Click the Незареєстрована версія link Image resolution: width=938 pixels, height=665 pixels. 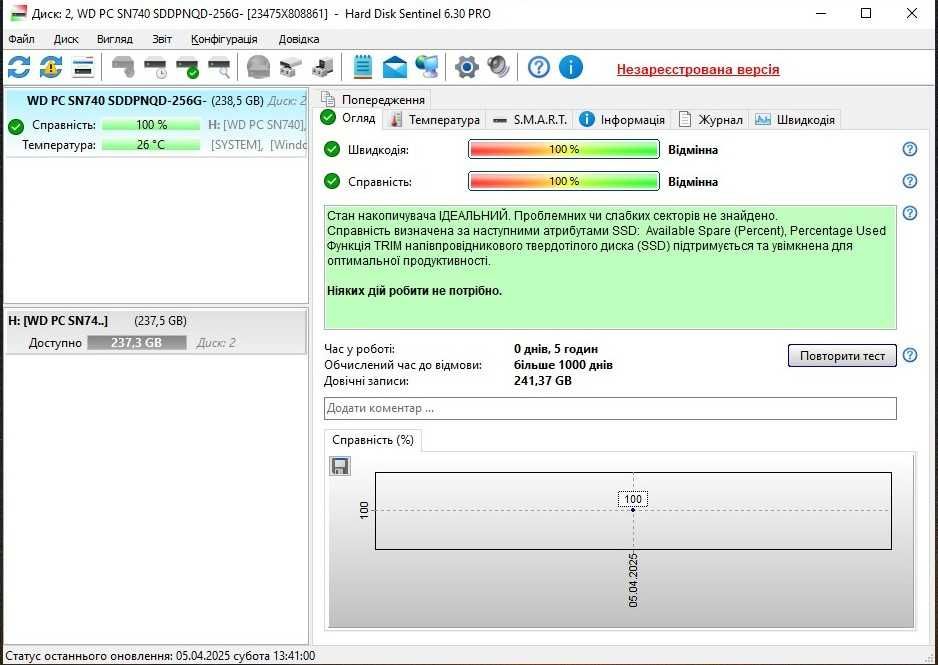point(698,69)
